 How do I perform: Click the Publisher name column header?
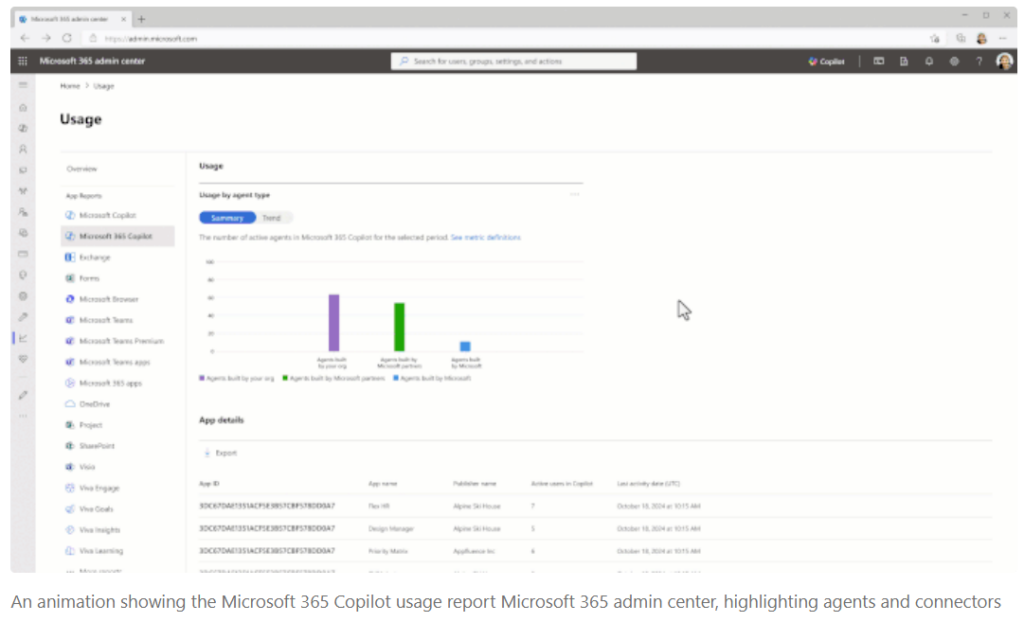click(x=475, y=483)
